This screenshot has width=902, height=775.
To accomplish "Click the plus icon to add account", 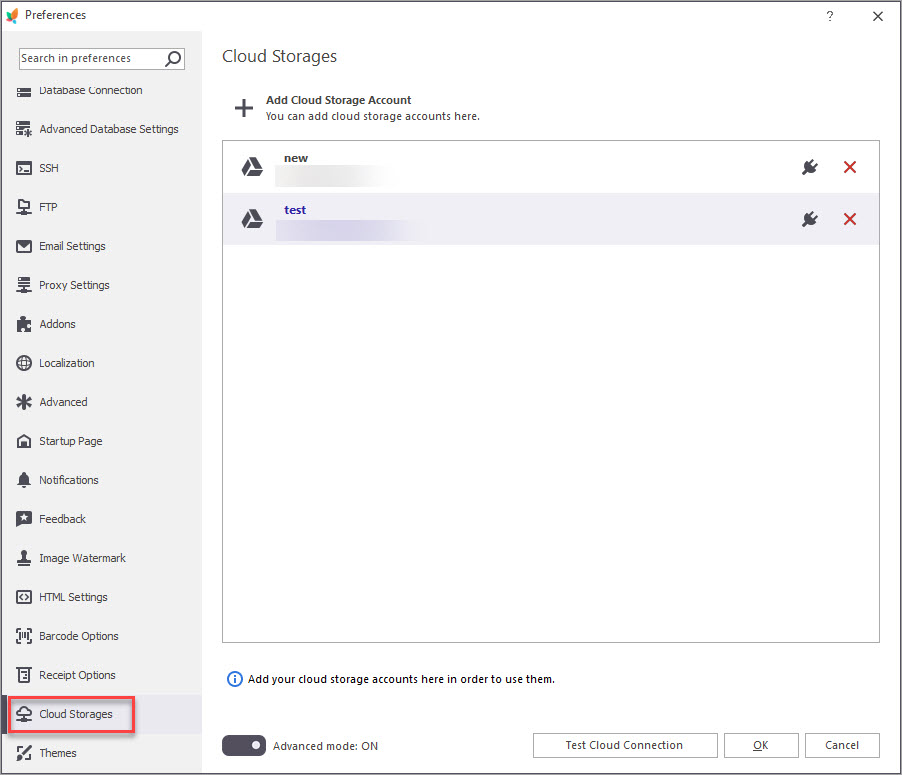I will (244, 108).
